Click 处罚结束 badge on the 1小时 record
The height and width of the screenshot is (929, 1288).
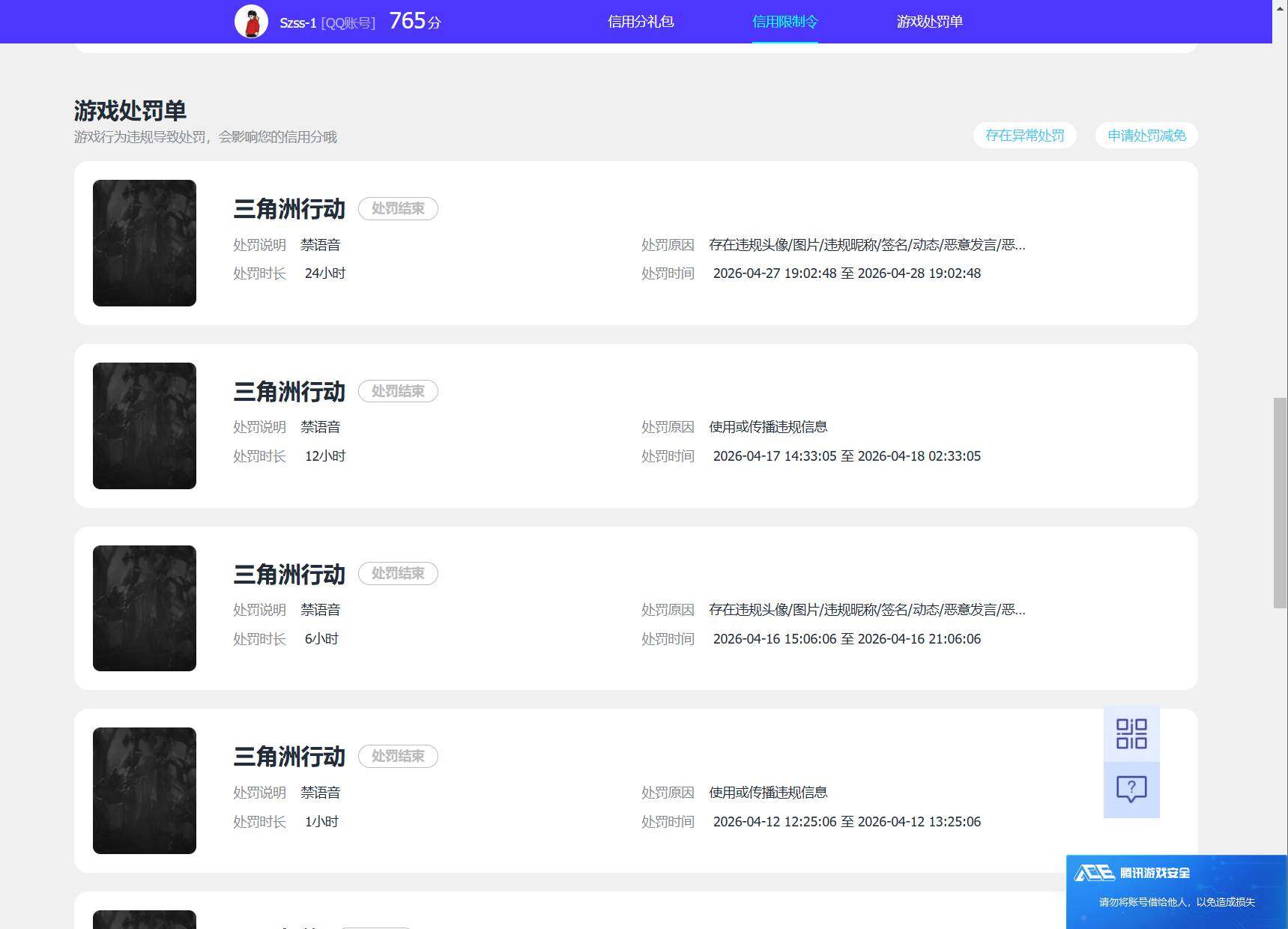click(x=398, y=756)
